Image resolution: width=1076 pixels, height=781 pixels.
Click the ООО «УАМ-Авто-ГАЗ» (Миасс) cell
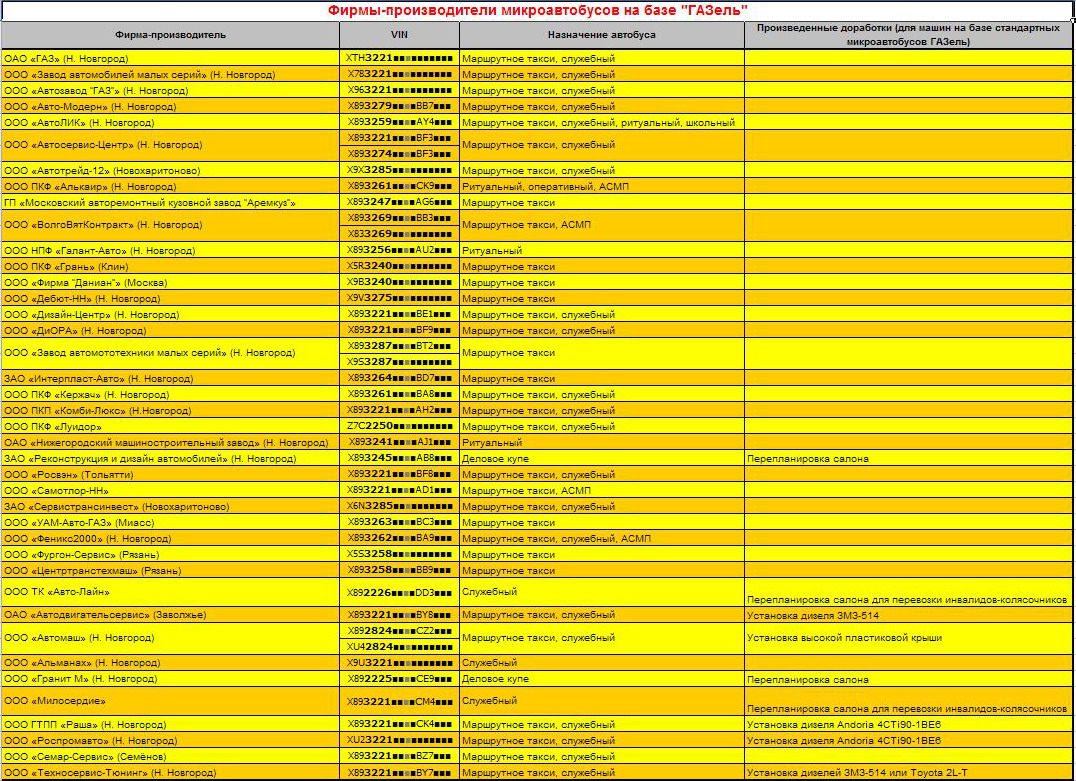170,522
